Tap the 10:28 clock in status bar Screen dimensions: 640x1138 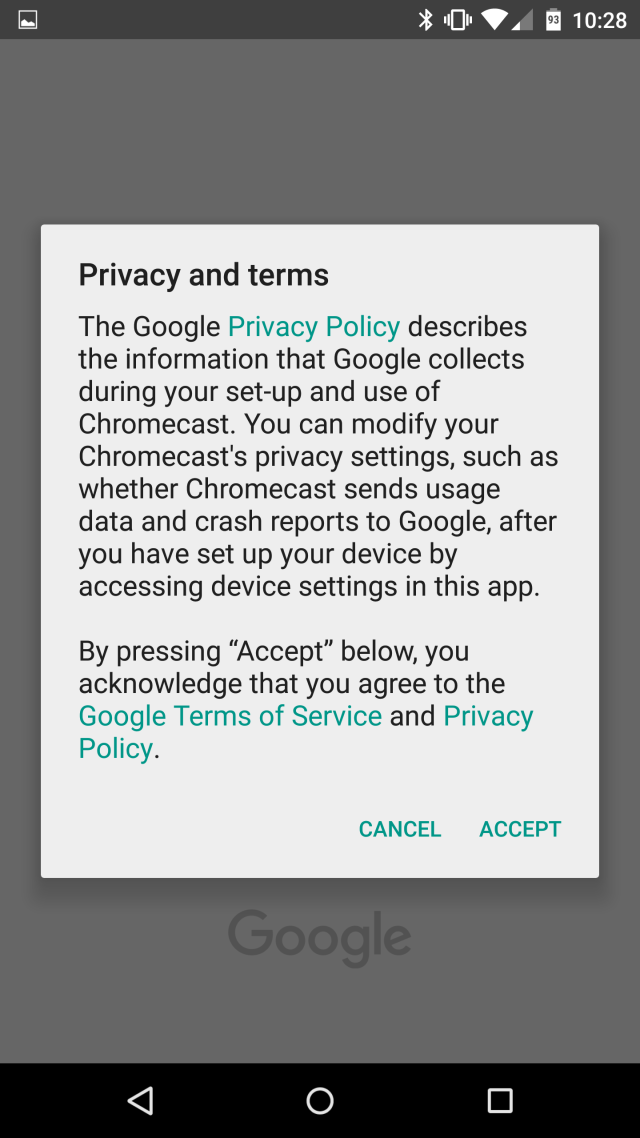599,20
